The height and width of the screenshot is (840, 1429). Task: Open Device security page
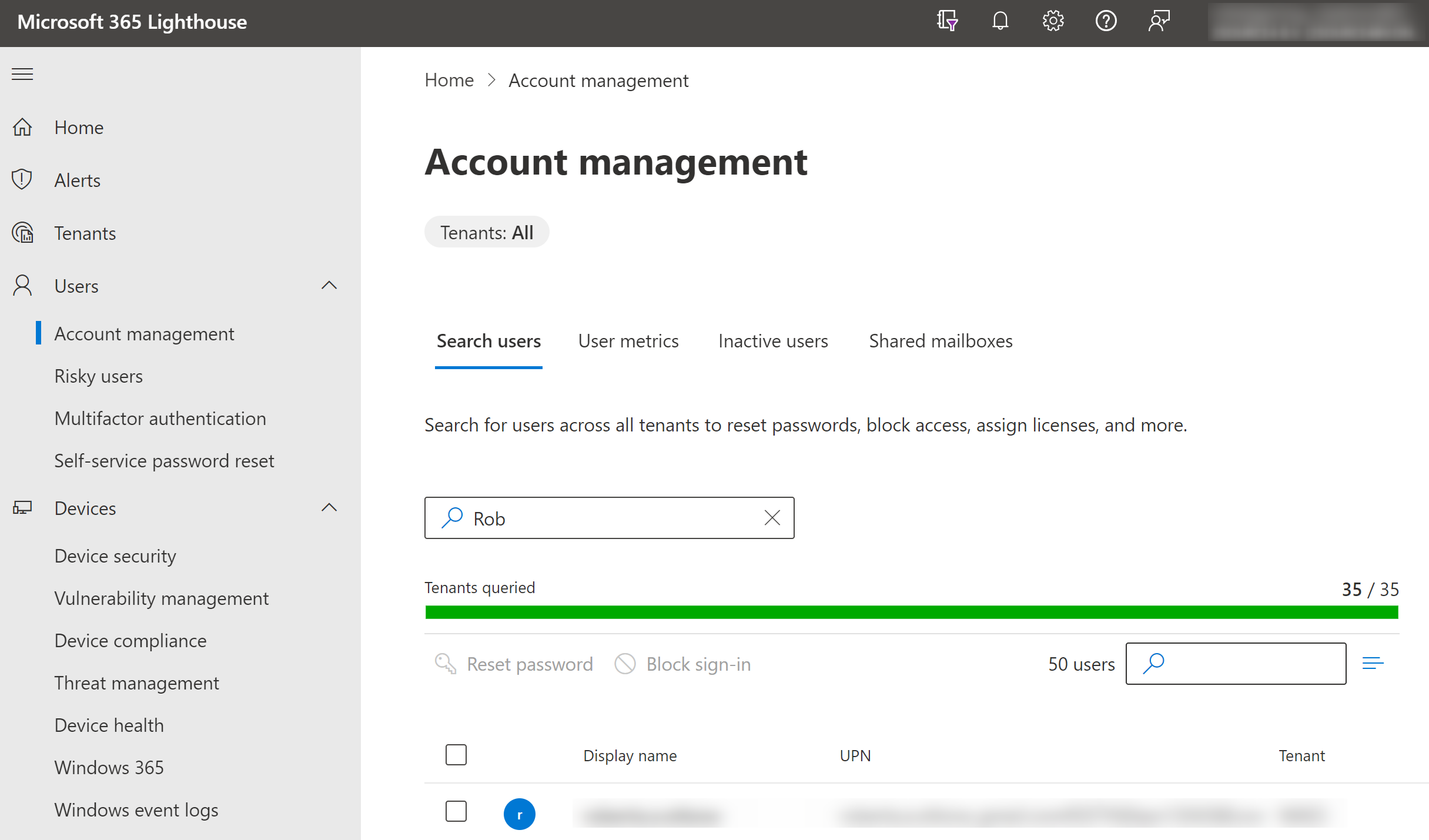click(x=115, y=556)
